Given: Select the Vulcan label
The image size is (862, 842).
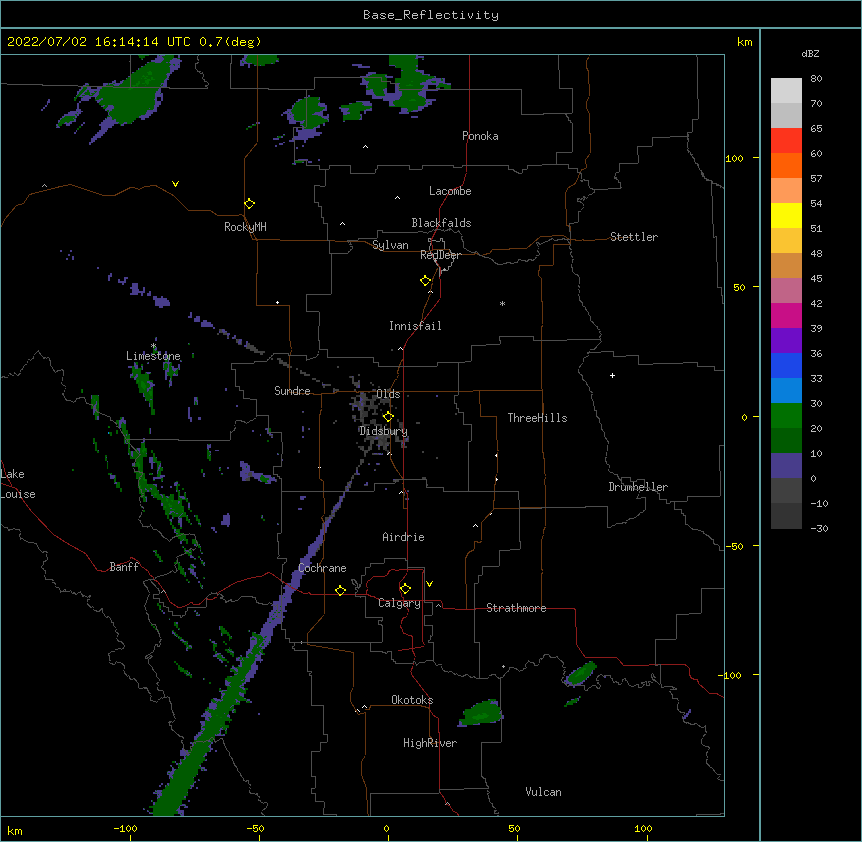Looking at the screenshot, I should pyautogui.click(x=543, y=792).
